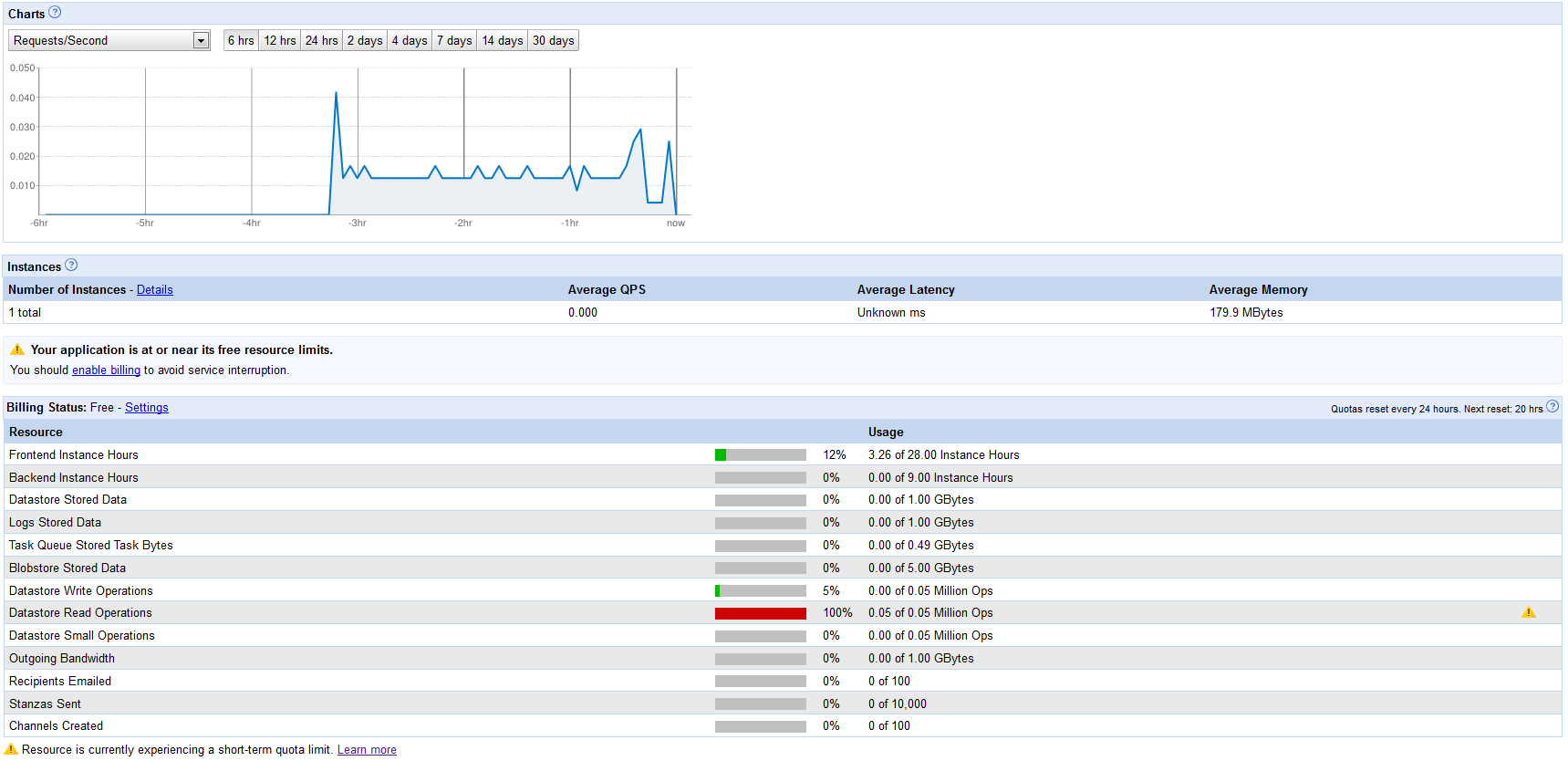This screenshot has height=761, width=1568.
Task: Select the 12 hrs time range
Action: coord(280,40)
